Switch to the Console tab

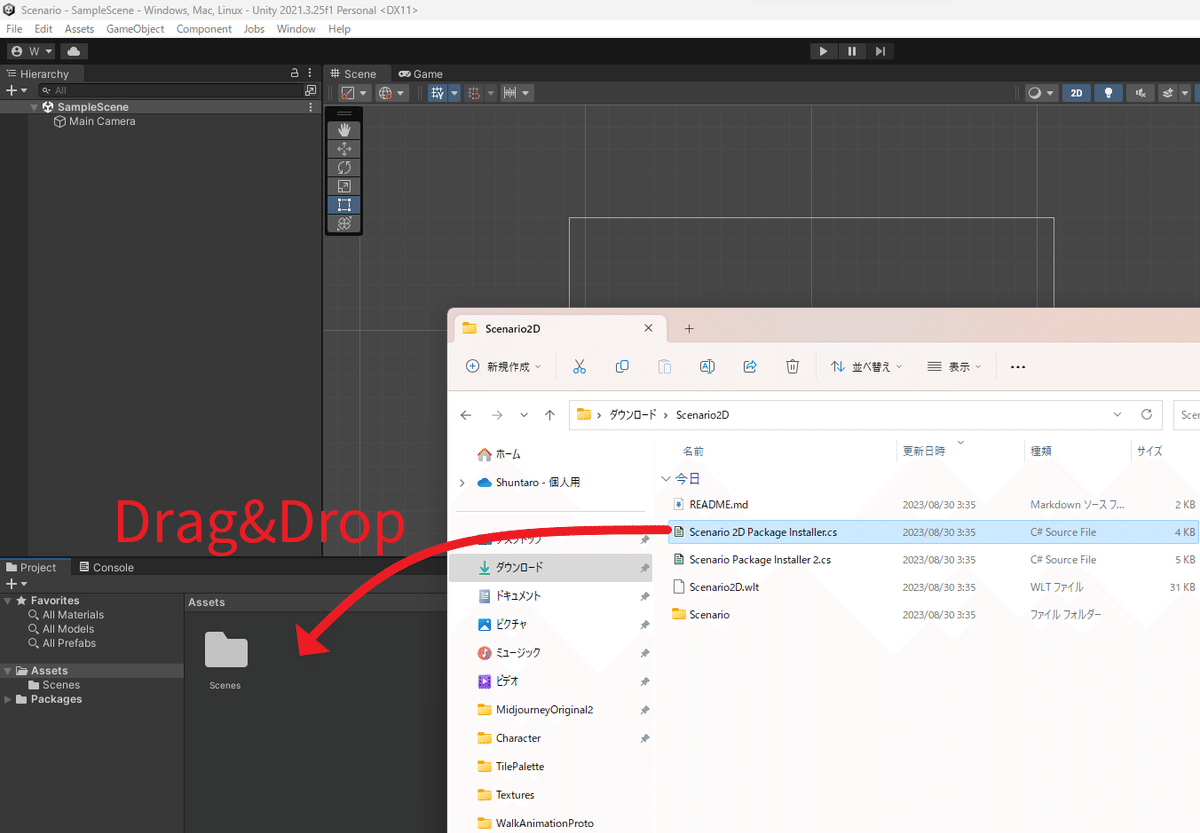(x=107, y=567)
